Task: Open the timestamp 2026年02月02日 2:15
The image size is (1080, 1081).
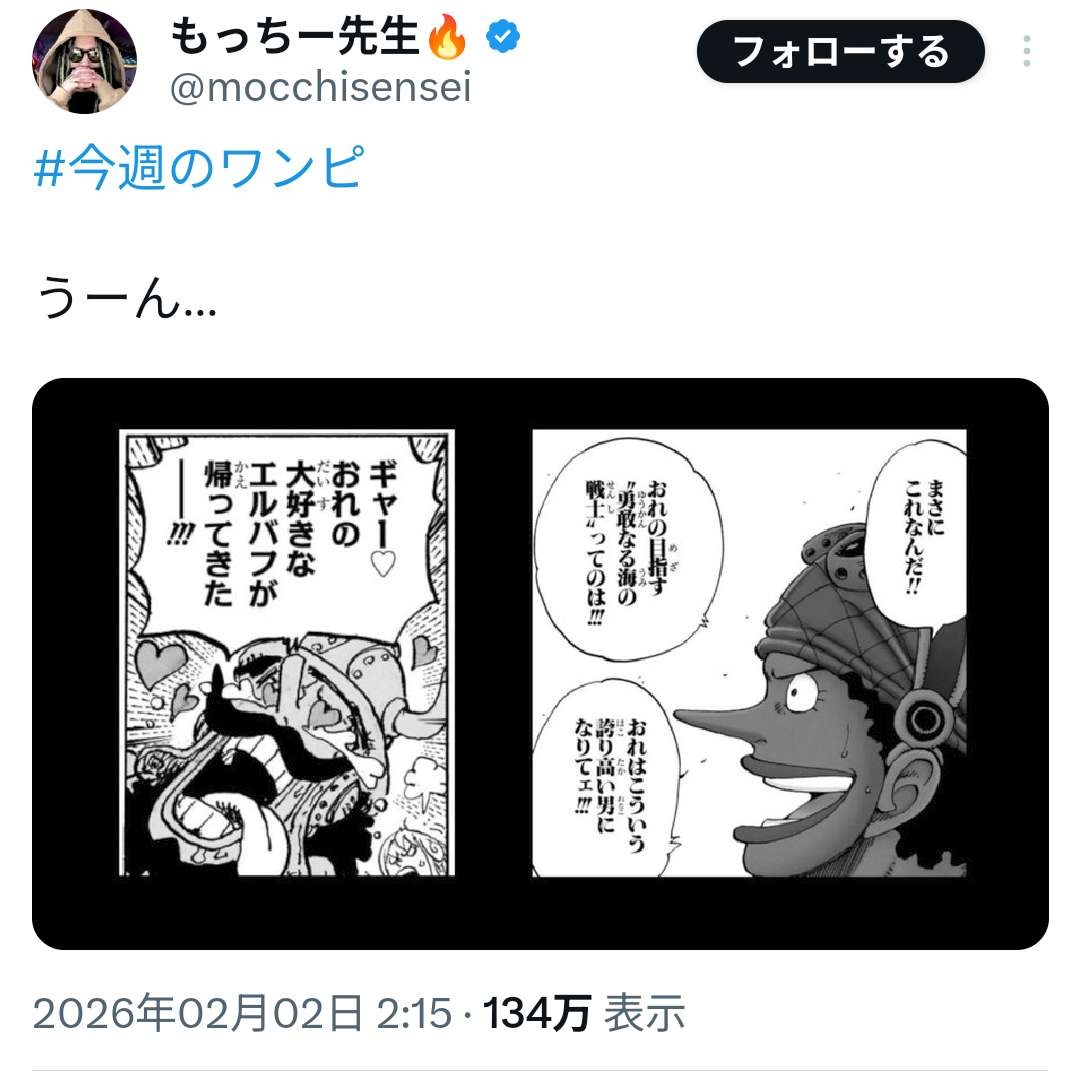Action: pyautogui.click(x=243, y=1013)
